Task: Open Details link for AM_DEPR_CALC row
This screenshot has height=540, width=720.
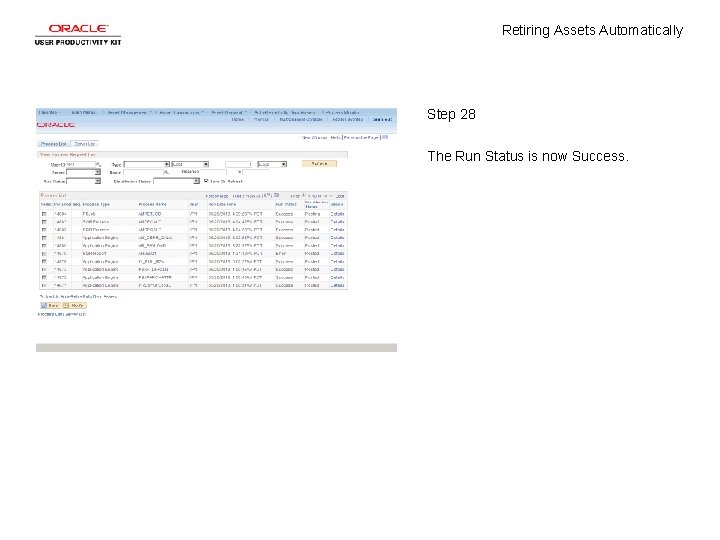Action: click(337, 238)
